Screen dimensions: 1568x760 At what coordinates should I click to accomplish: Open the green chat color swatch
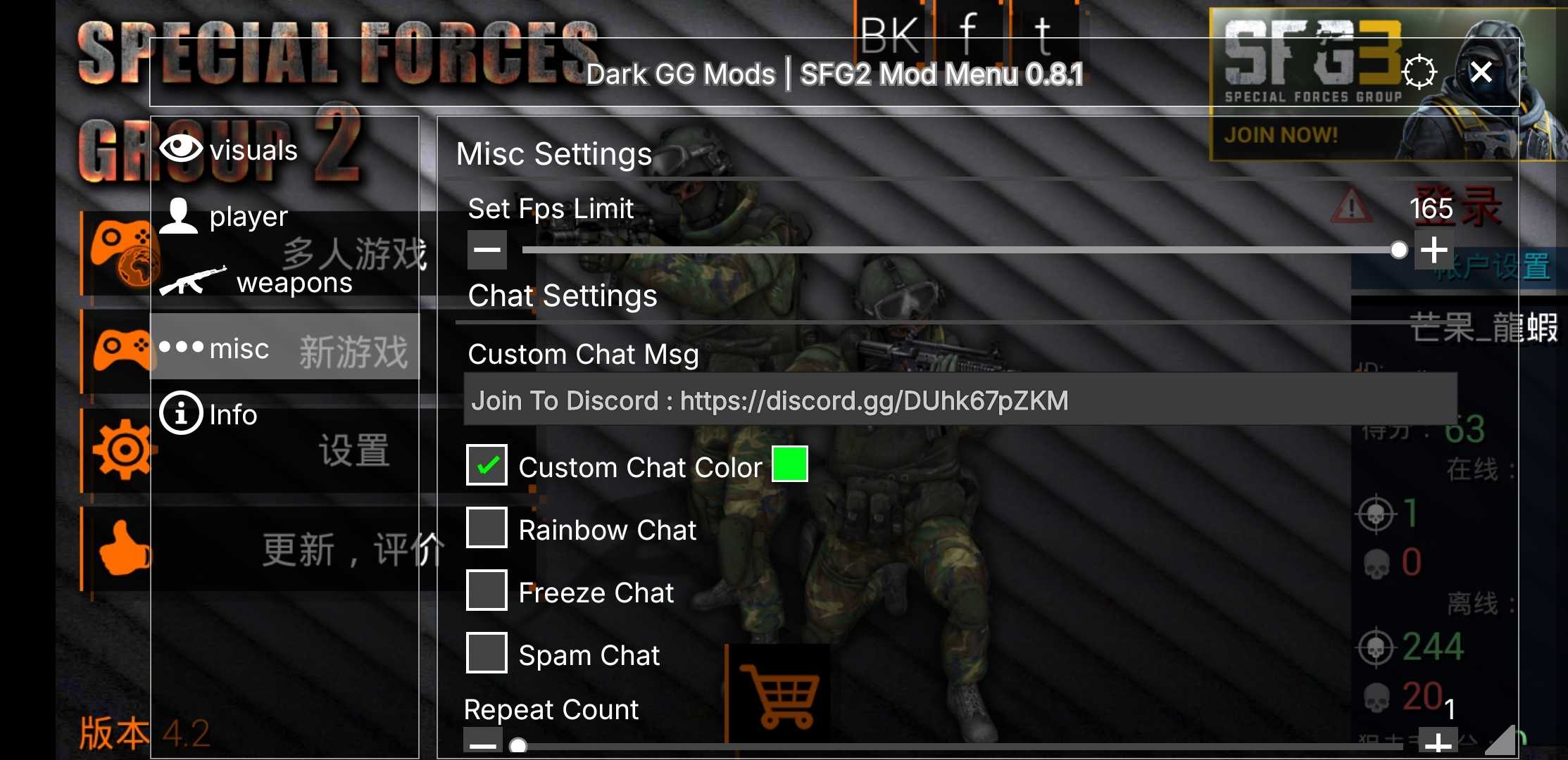pos(790,464)
